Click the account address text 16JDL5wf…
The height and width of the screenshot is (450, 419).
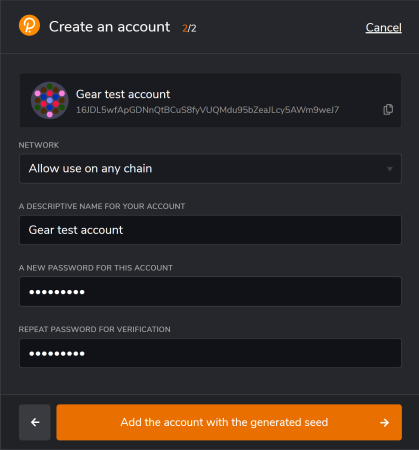207,110
